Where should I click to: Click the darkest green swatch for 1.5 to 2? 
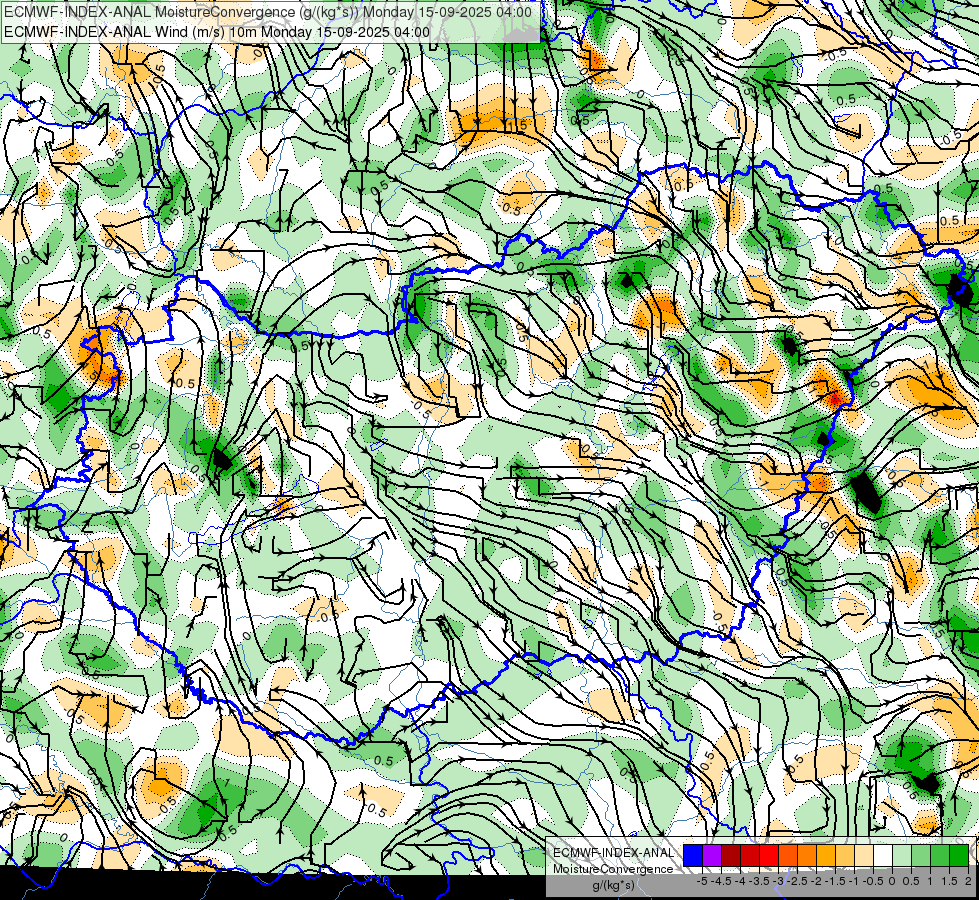[959, 855]
